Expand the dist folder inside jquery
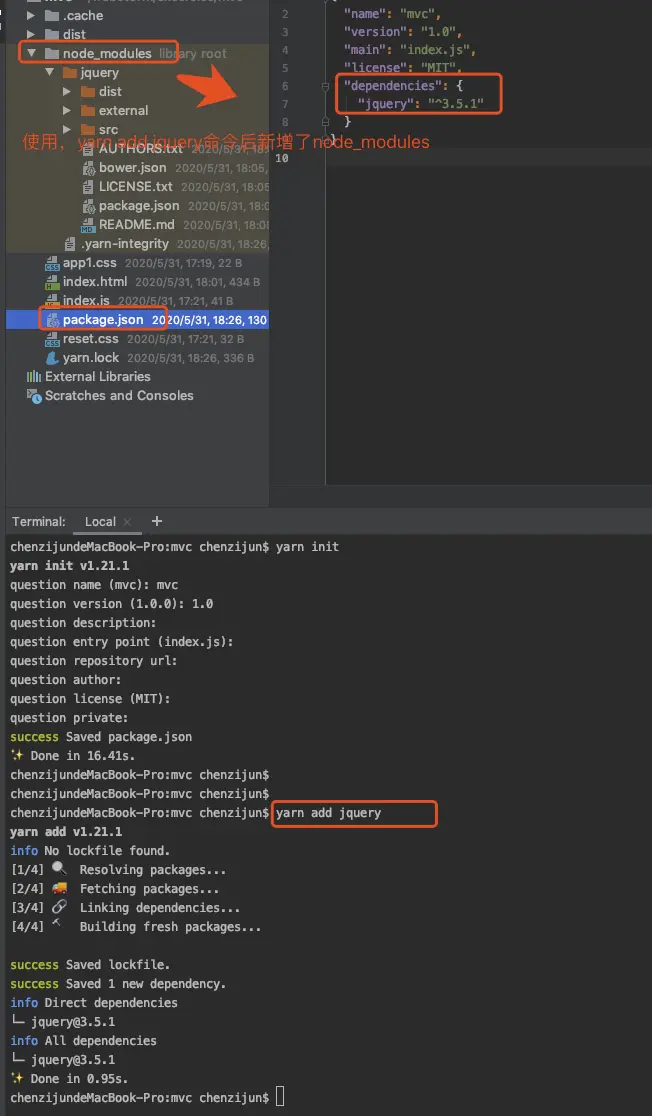 67,92
